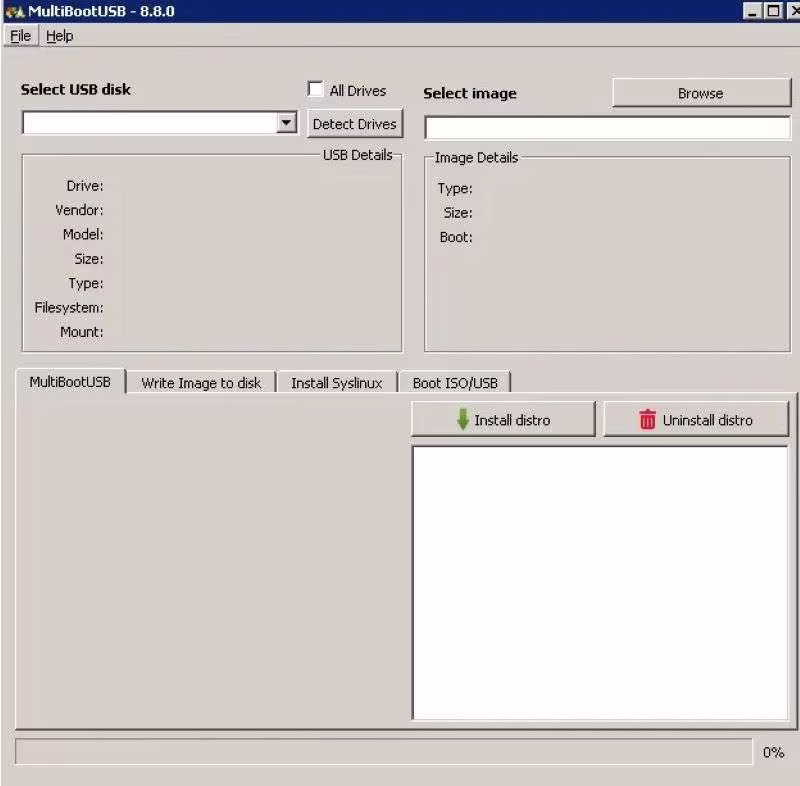Click the Drive: label in USB Details
The image size is (800, 786).
pos(85,186)
